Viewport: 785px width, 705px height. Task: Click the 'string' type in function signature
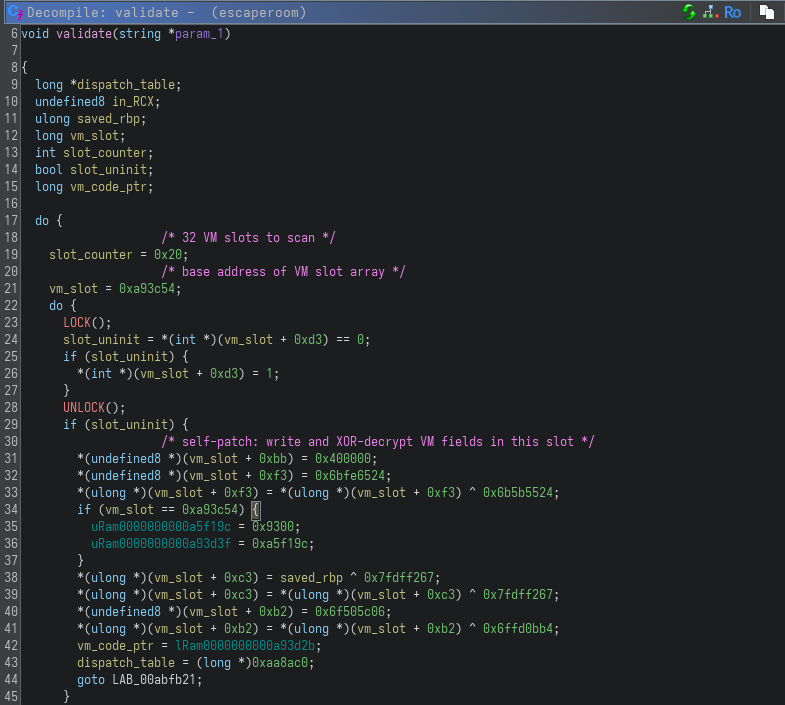tap(140, 34)
